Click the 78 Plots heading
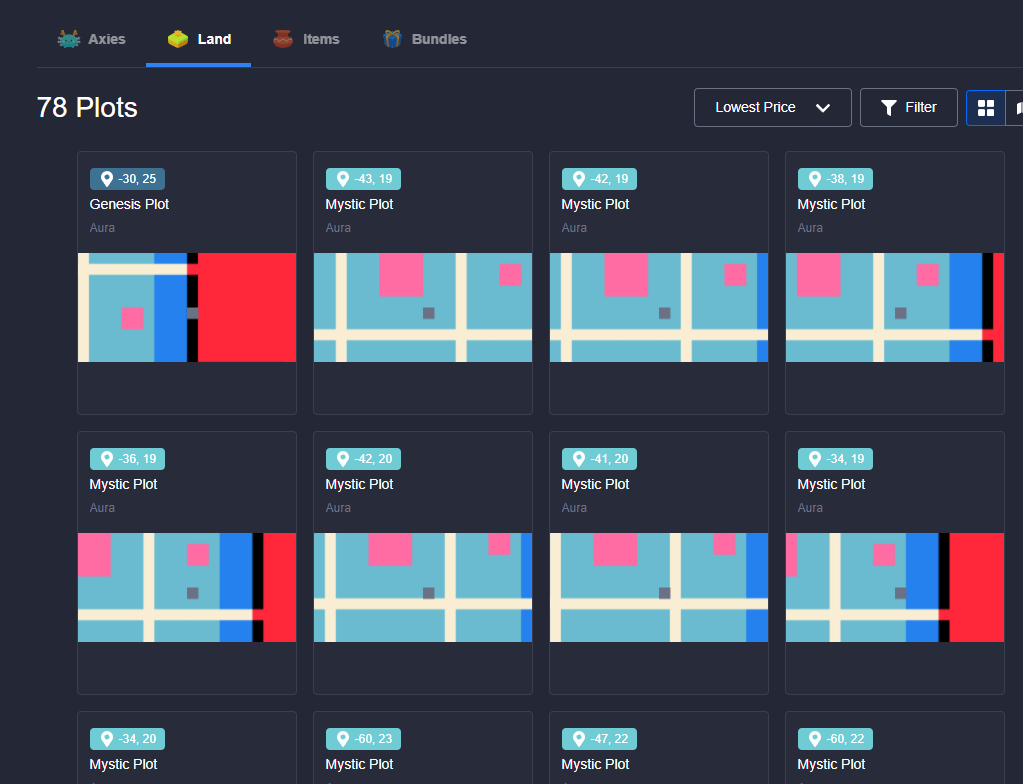The image size is (1023, 784). pos(87,108)
